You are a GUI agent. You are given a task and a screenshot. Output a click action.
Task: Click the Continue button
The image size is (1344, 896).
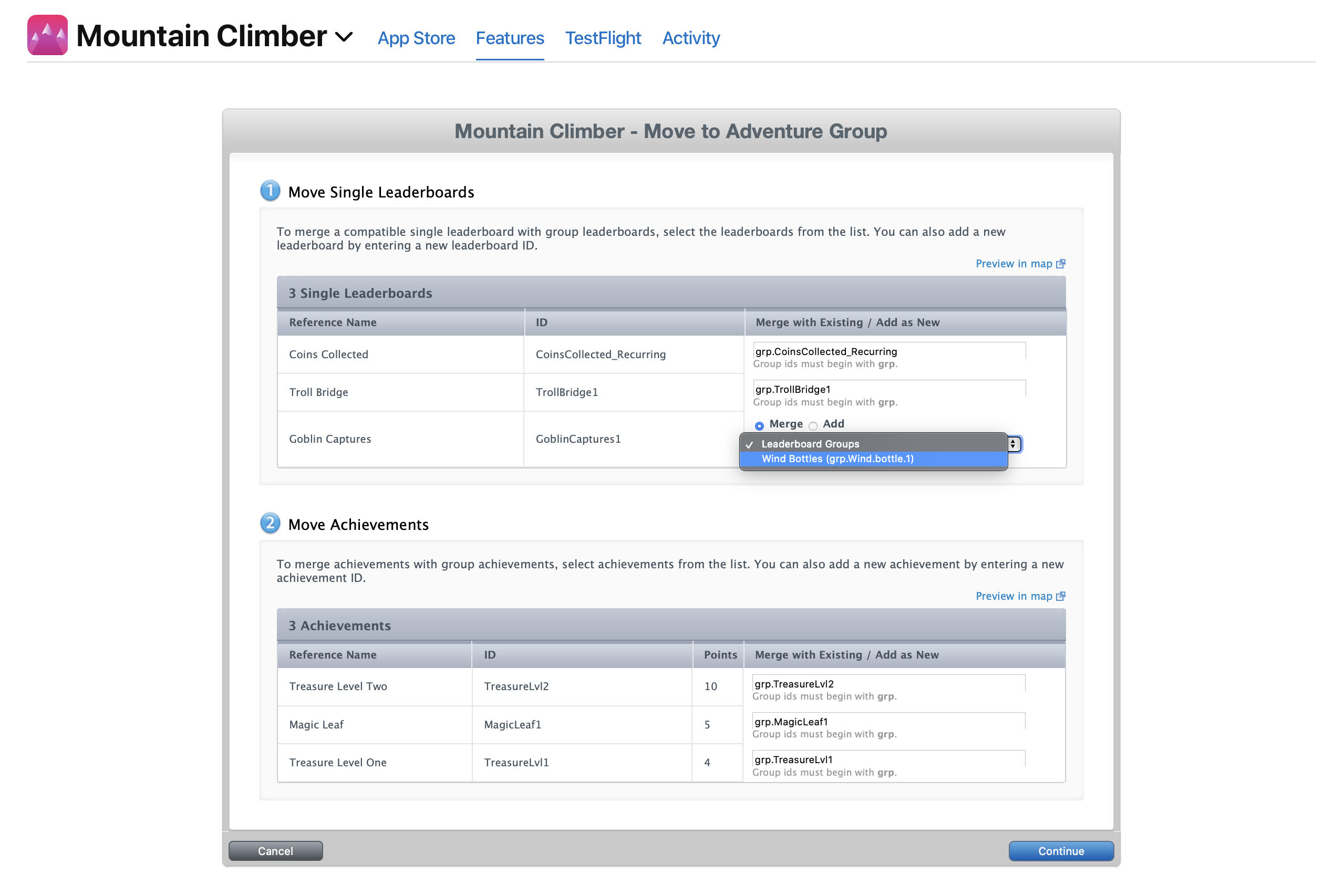click(1062, 851)
